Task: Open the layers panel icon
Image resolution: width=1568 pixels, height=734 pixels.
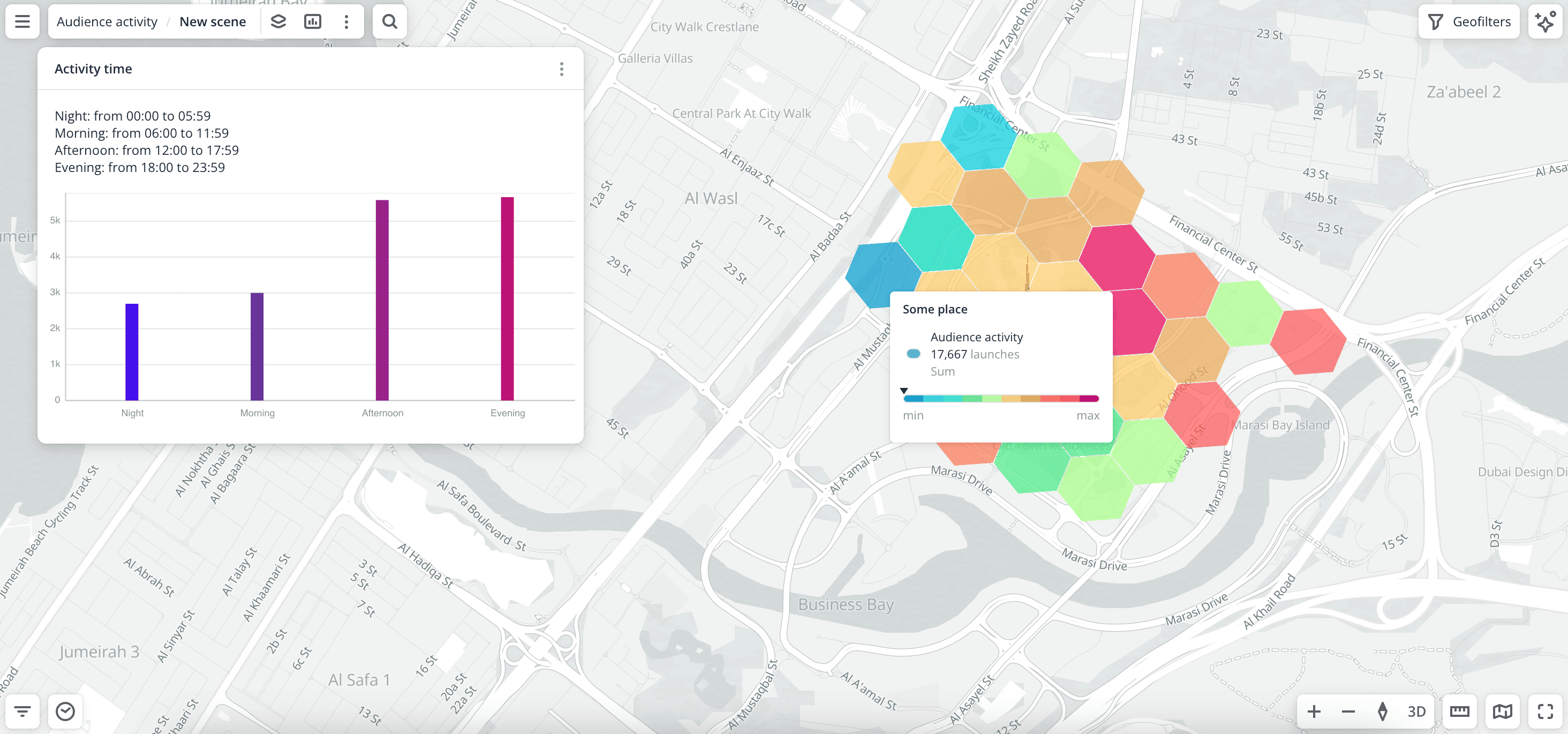Action: (279, 21)
